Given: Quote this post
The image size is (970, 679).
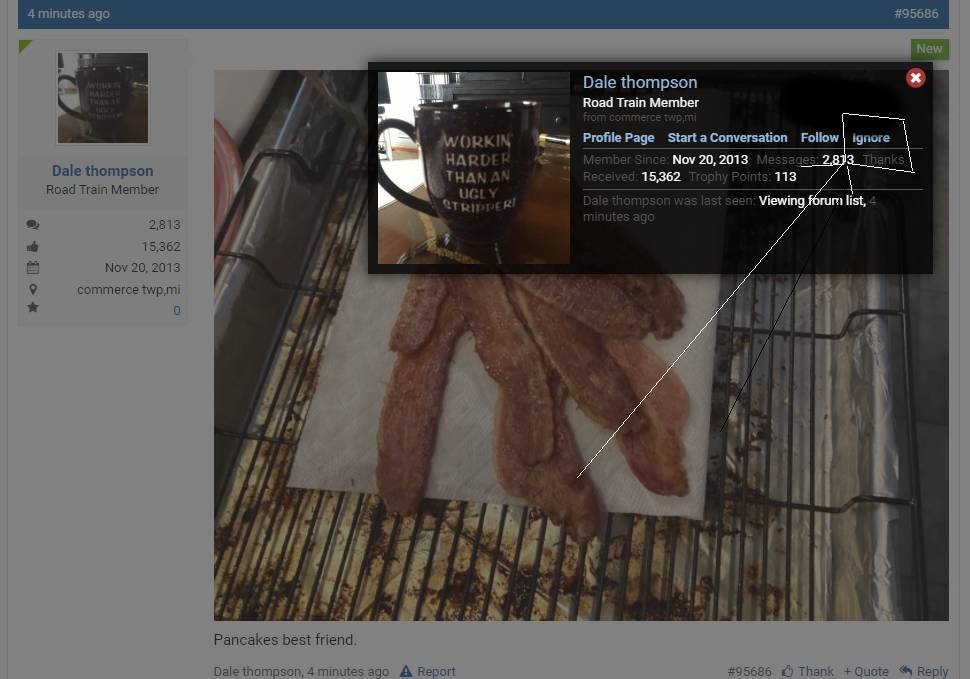Looking at the screenshot, I should (x=866, y=671).
